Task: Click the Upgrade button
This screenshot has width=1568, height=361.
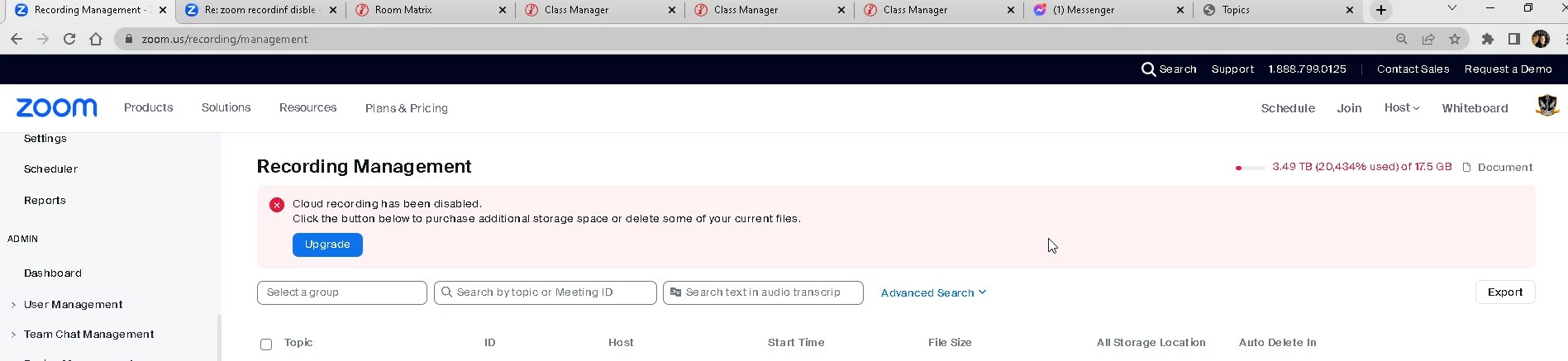Action: pyautogui.click(x=327, y=245)
